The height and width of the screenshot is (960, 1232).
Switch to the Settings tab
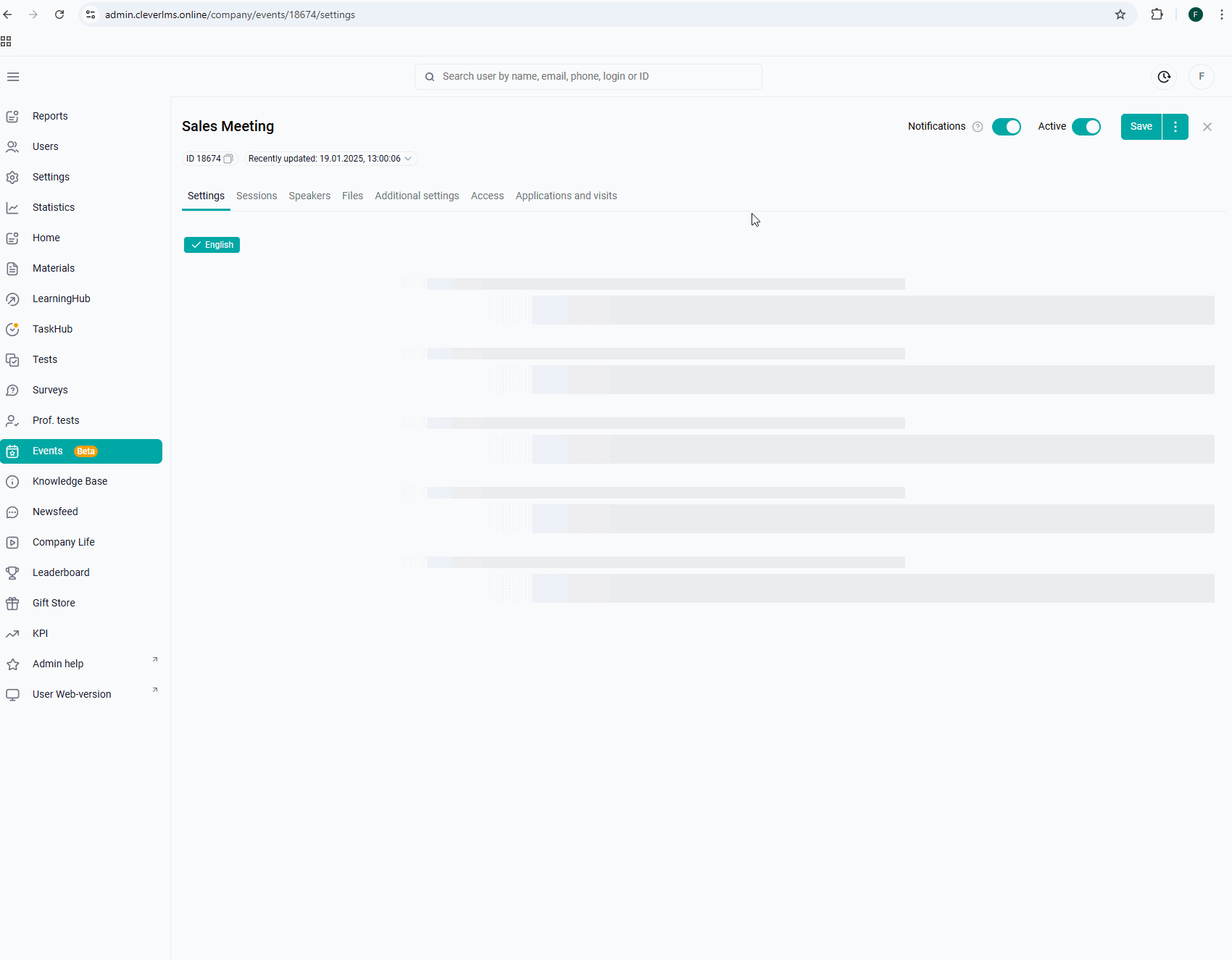pyautogui.click(x=206, y=196)
